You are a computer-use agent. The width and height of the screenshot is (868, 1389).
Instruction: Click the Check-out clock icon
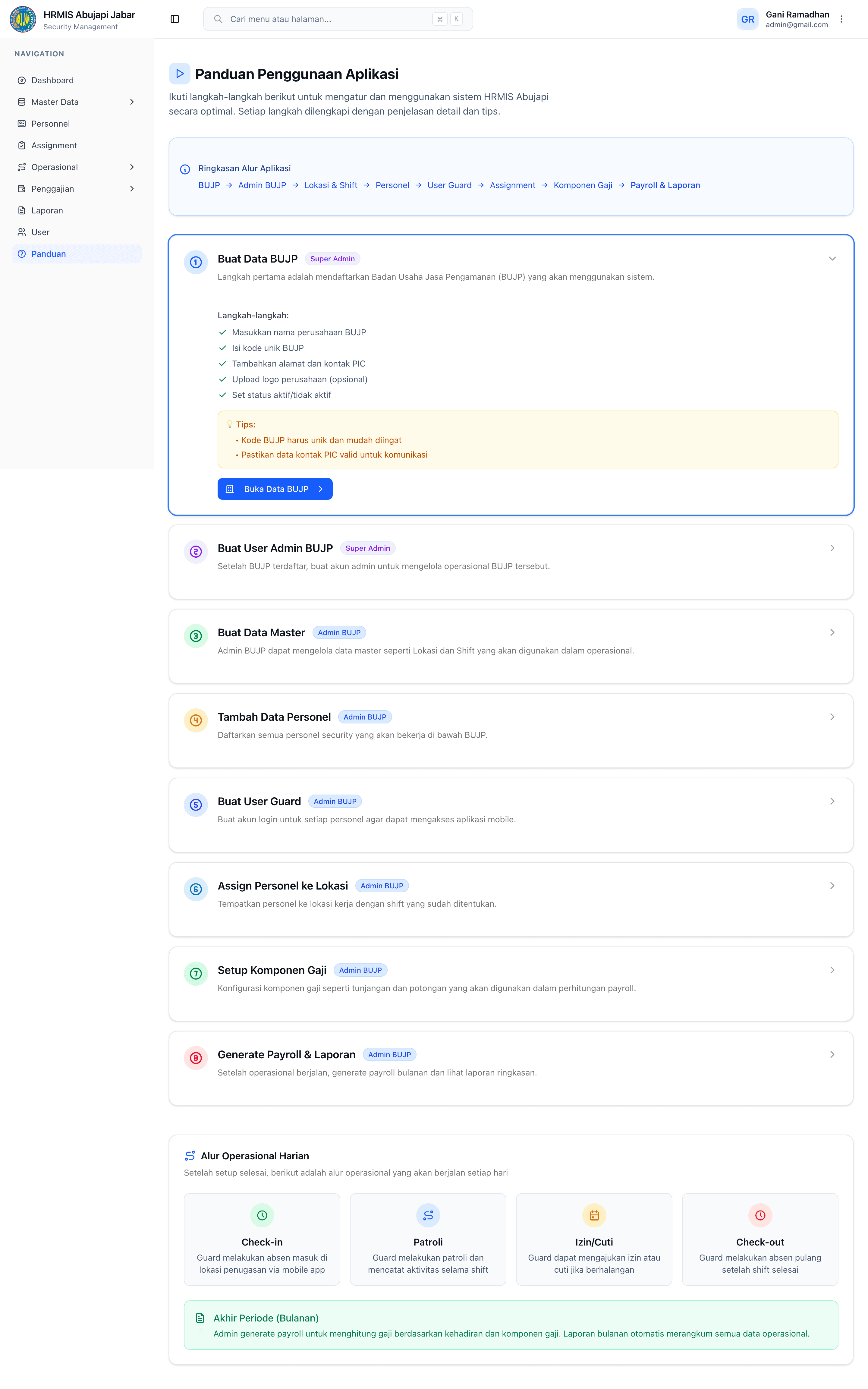[759, 1215]
